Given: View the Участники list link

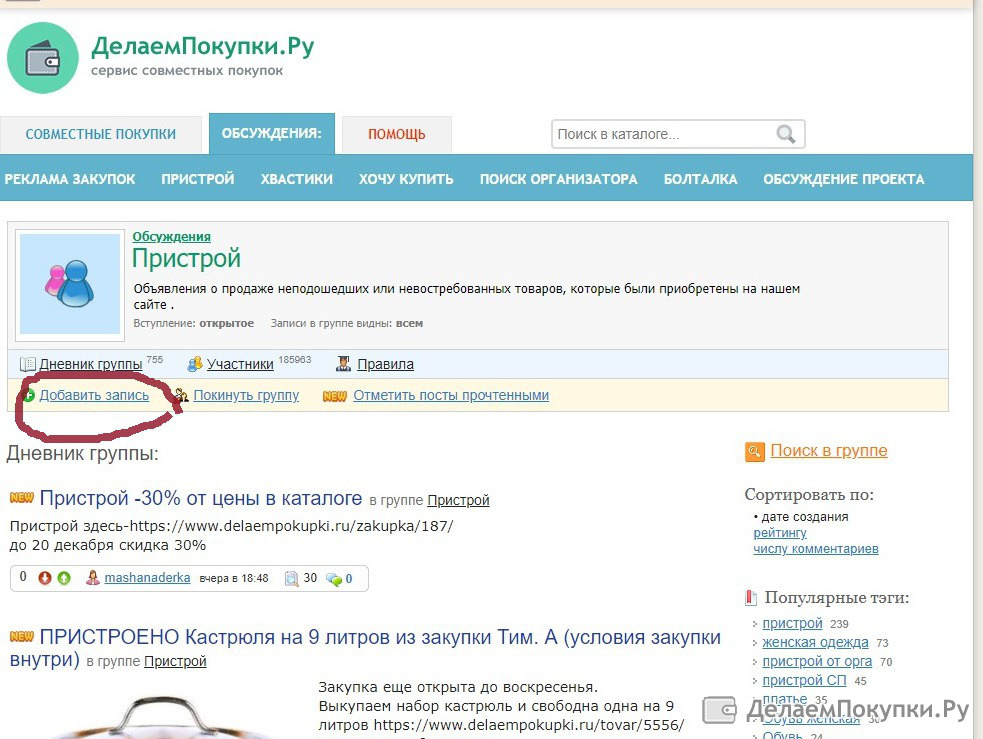Looking at the screenshot, I should [x=240, y=364].
